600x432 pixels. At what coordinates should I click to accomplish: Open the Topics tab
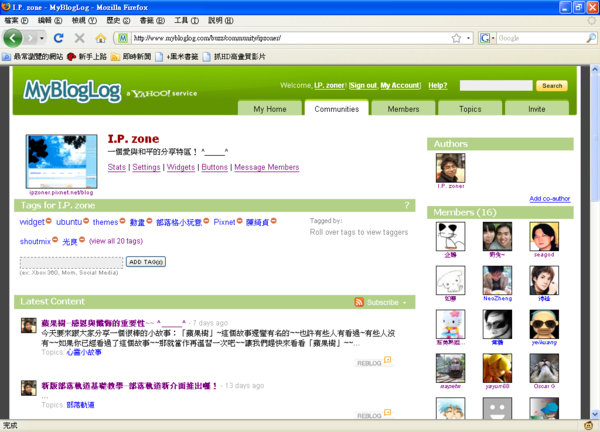[x=470, y=109]
